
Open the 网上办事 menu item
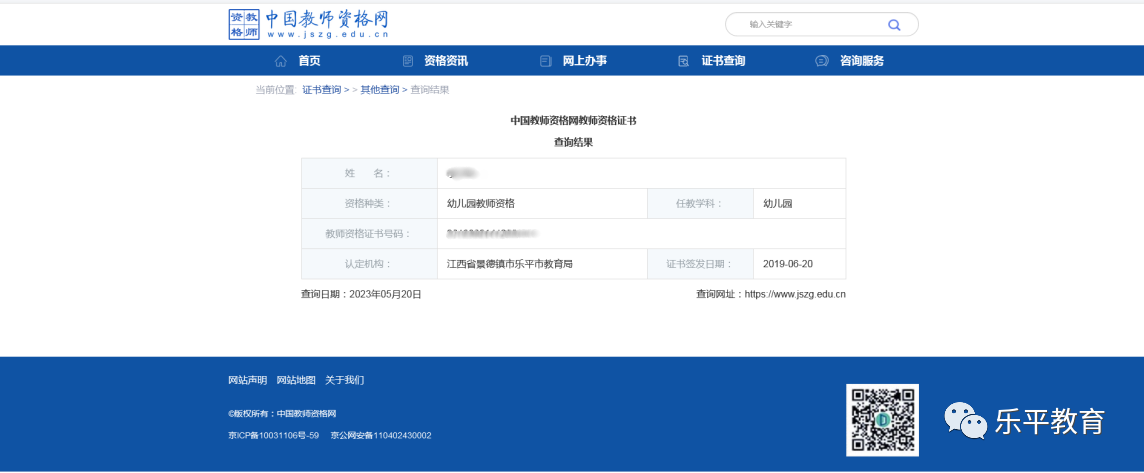584,61
